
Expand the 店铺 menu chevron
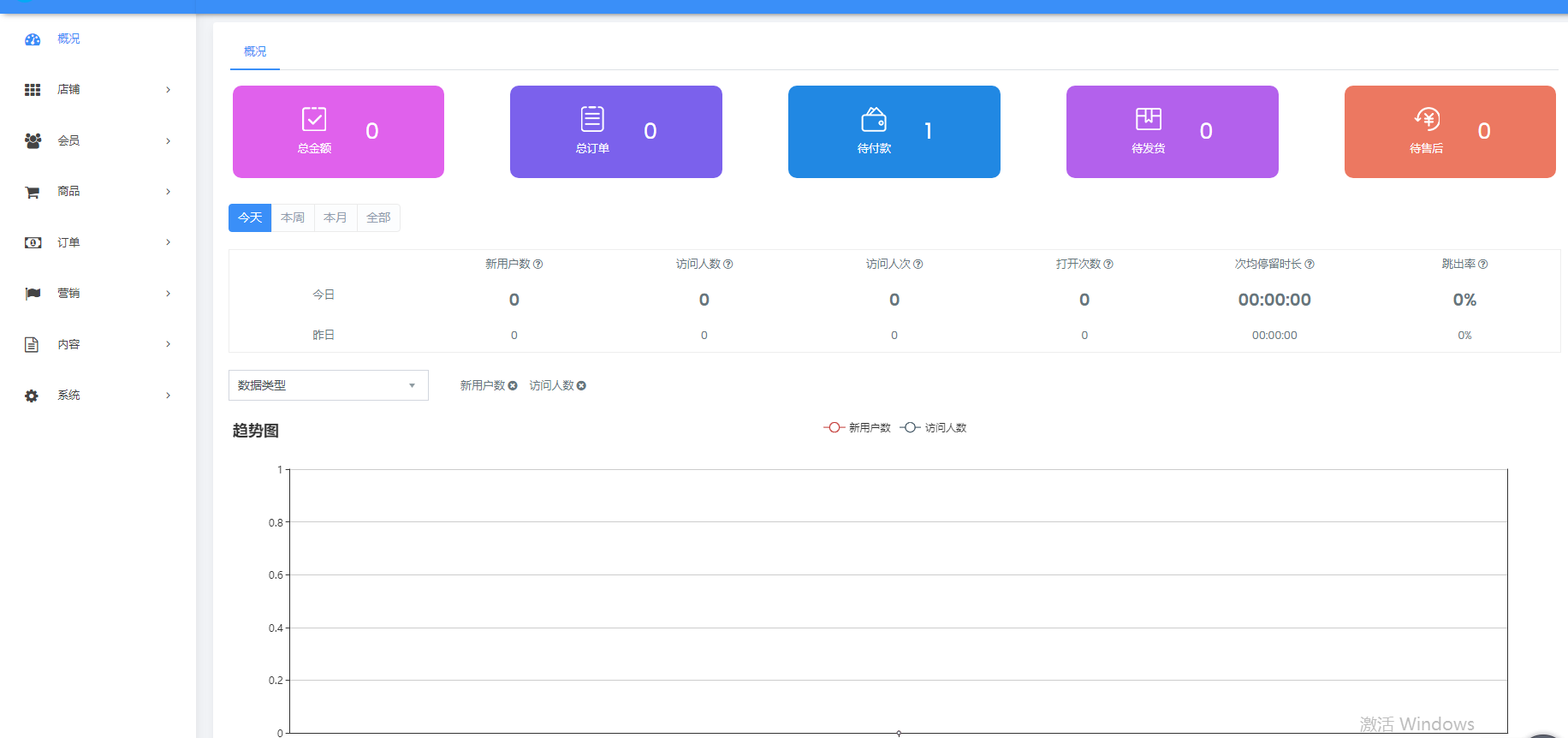click(168, 90)
